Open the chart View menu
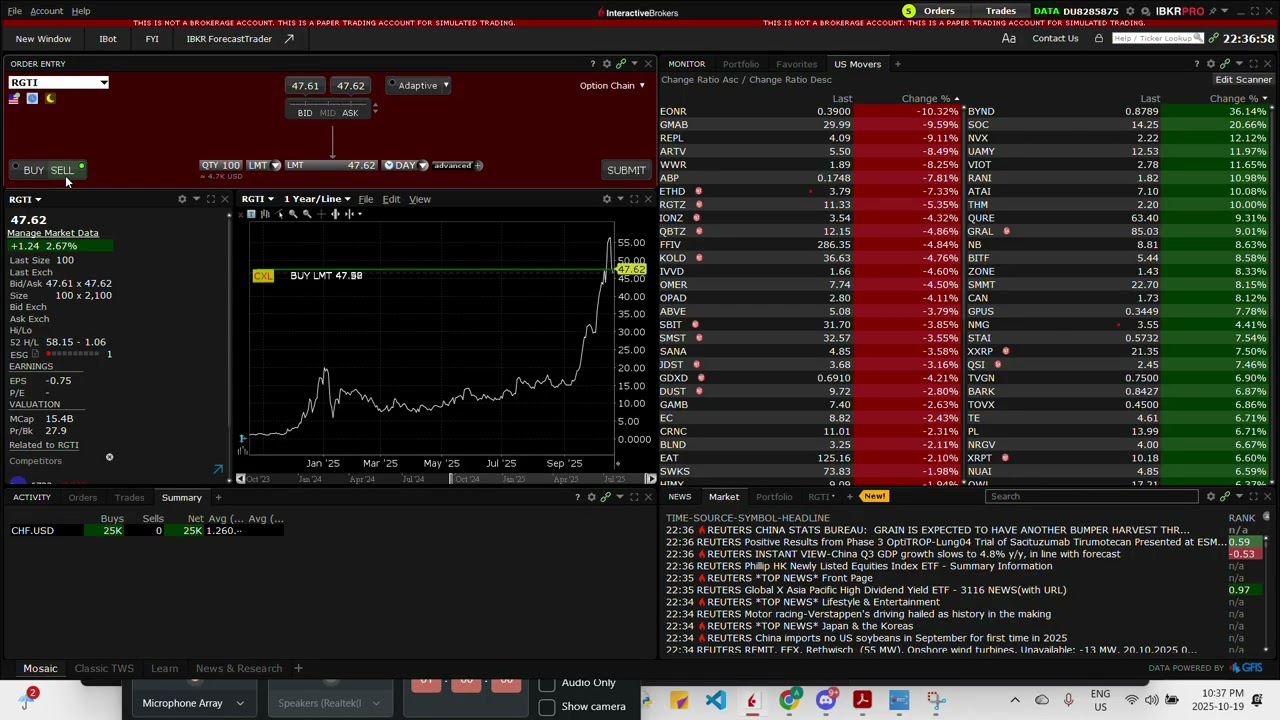 click(x=420, y=199)
